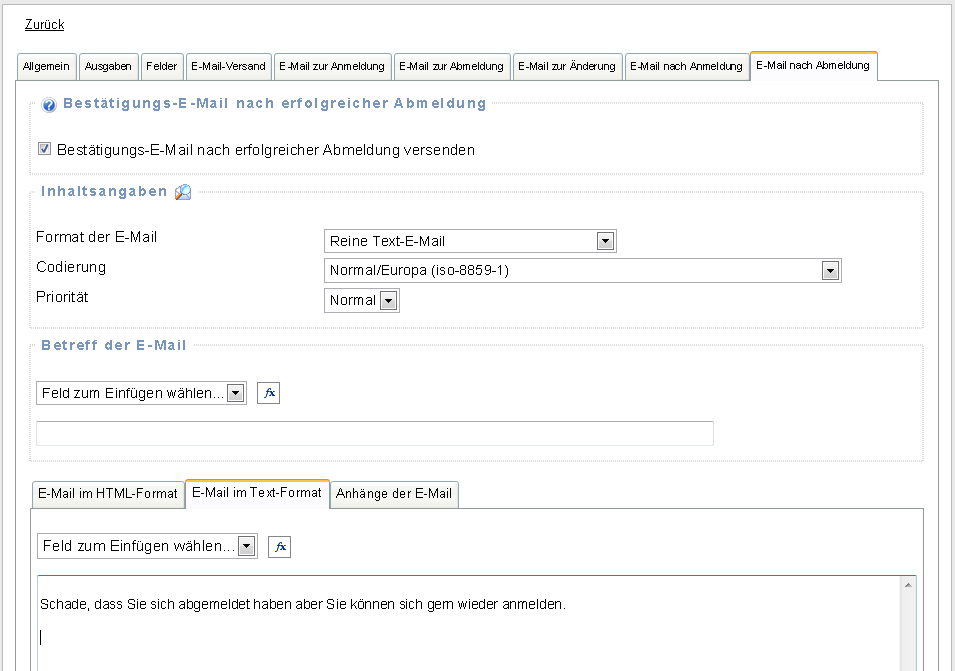Viewport: 955px width, 671px height.
Task: Toggle the Bestätigungs-E-Mail versenden checkbox
Action: click(x=44, y=149)
